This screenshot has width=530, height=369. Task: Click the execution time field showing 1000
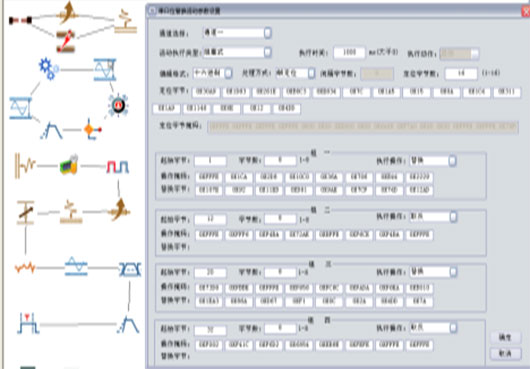[349, 53]
